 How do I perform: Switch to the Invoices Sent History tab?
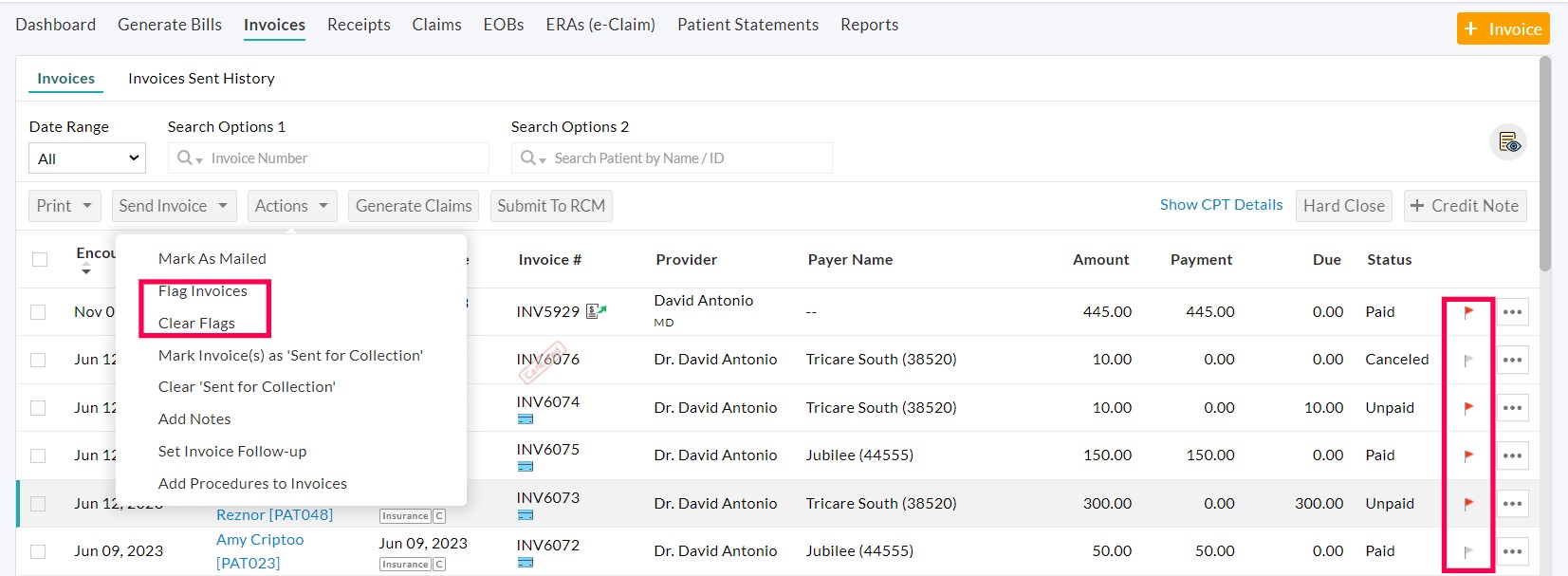[201, 79]
